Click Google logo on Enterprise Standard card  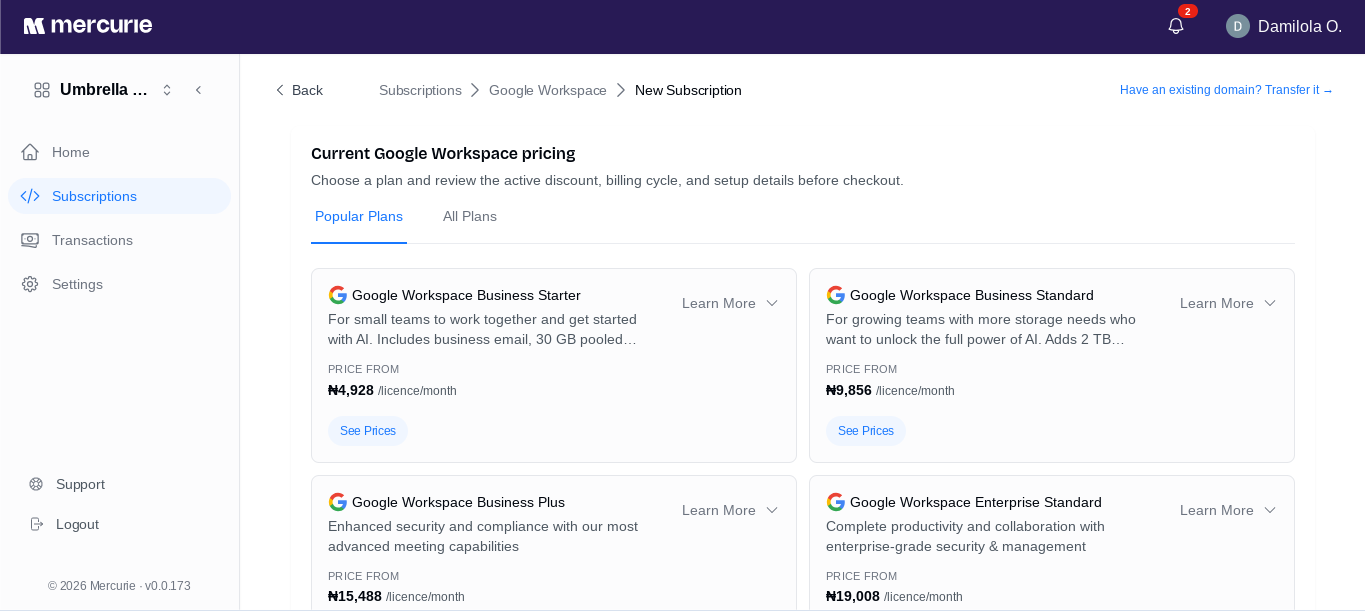(836, 502)
